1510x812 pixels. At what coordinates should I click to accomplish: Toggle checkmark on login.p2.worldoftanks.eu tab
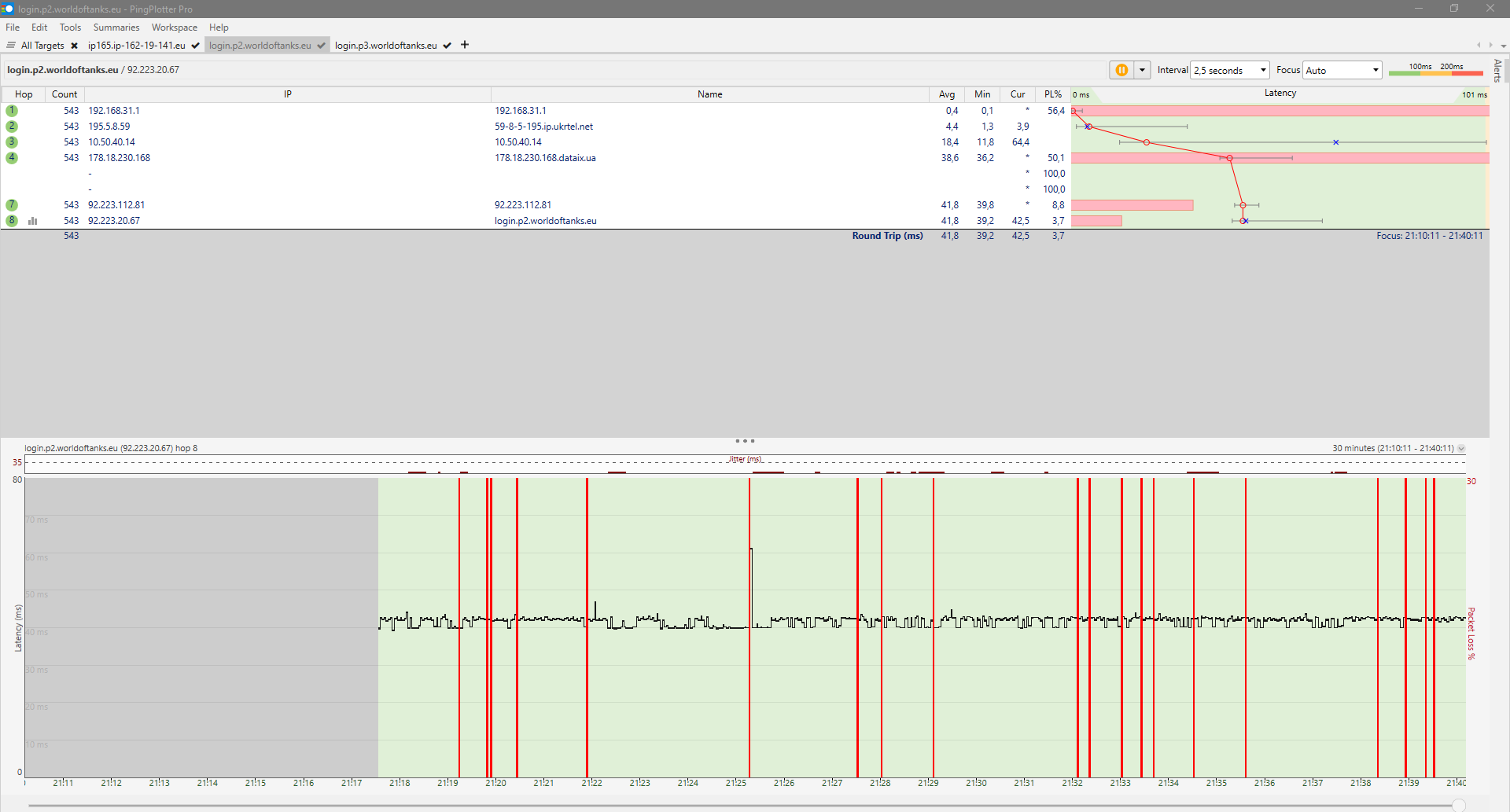(x=321, y=46)
